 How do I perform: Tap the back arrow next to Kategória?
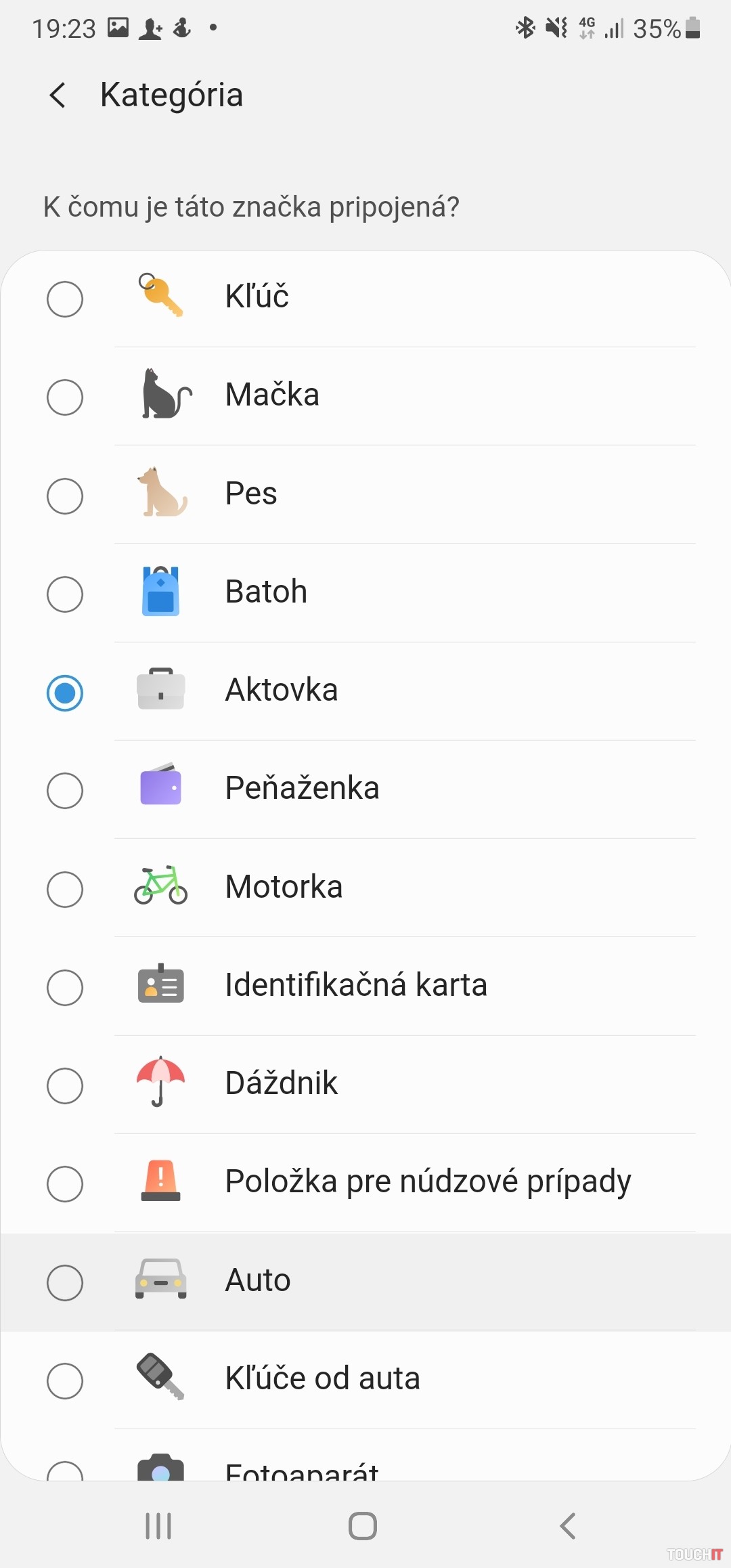[x=58, y=95]
